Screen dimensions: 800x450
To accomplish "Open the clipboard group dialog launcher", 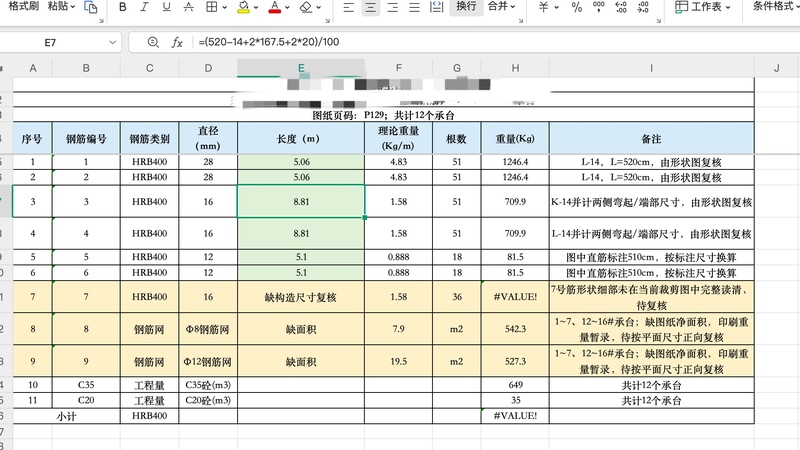I will [101, 21].
